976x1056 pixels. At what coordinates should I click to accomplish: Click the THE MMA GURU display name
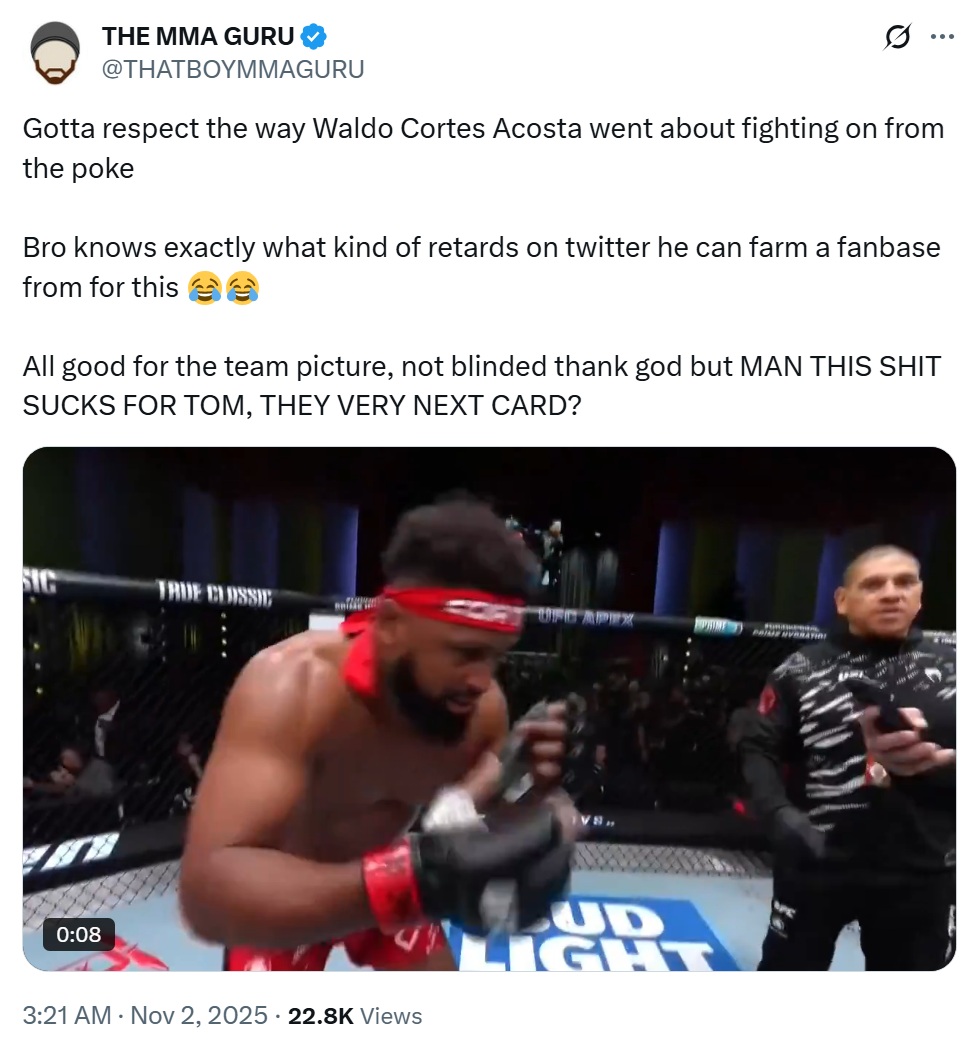198,36
